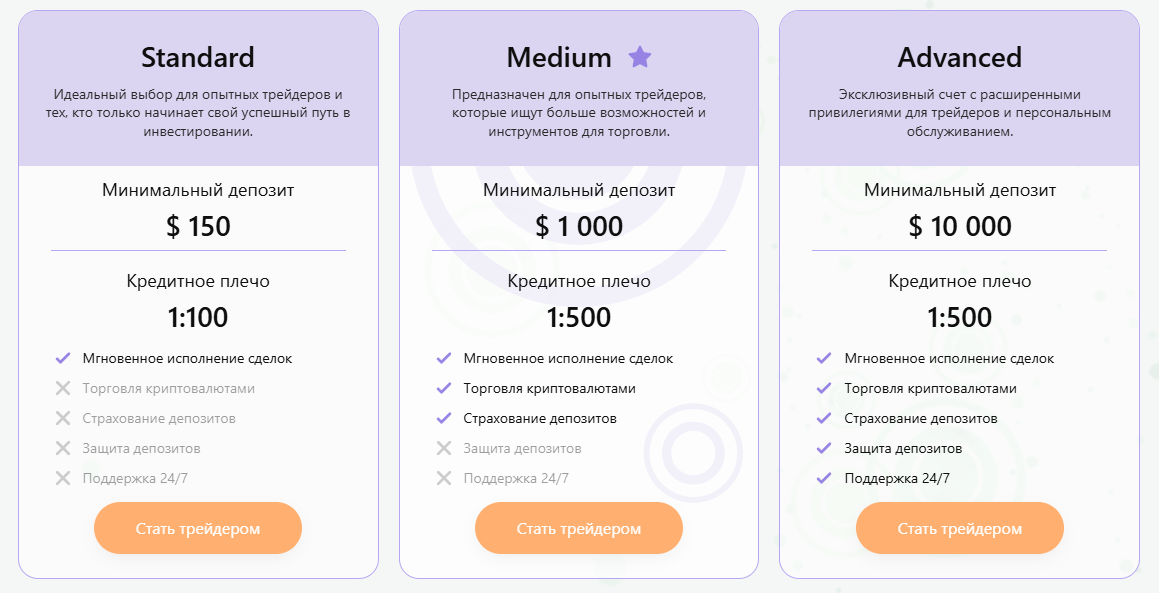Click the $ 10 000 minimum deposit amount
This screenshot has height=593, width=1159.
point(959,226)
